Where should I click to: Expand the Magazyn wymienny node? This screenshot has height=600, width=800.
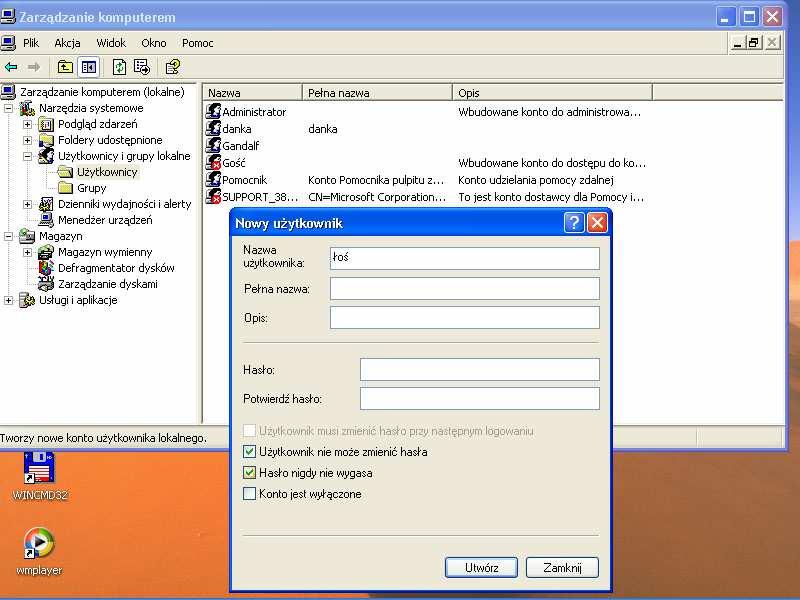coord(28,252)
